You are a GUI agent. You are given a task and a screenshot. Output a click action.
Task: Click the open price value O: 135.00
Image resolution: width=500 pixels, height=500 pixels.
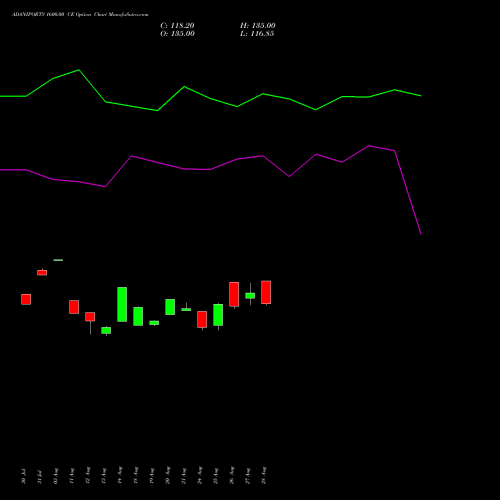(177, 34)
